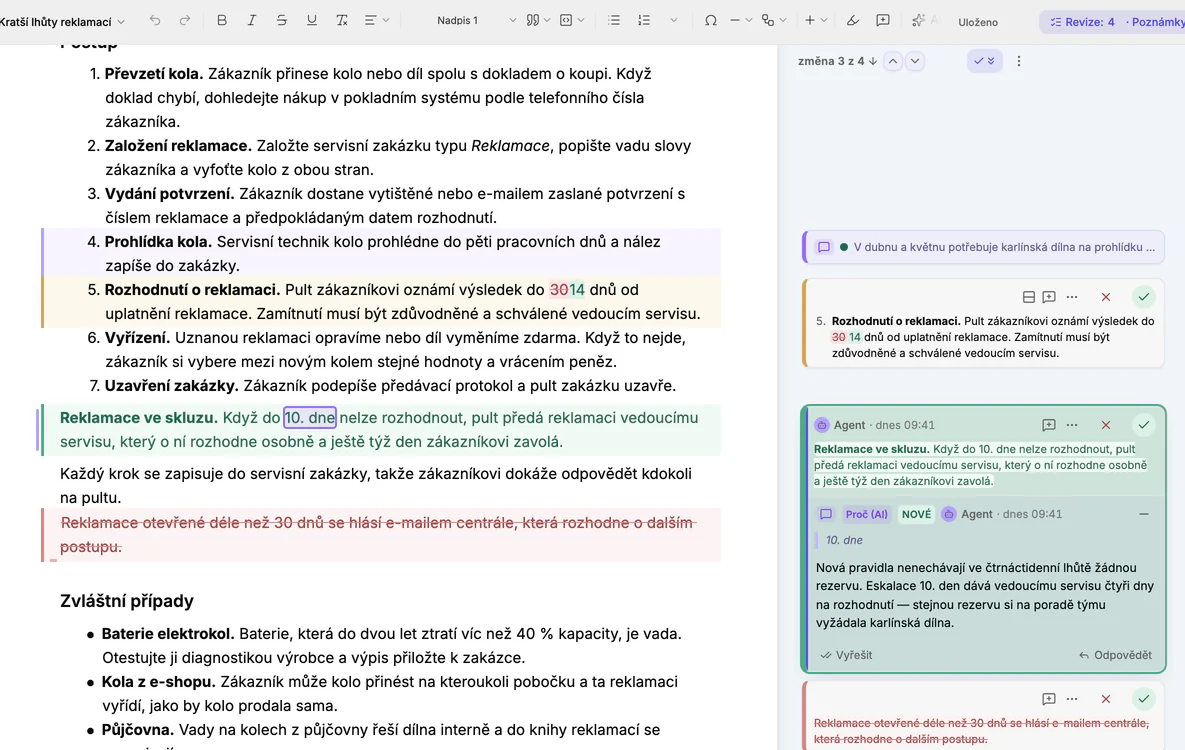Clear text formatting
Screen dimensions: 1185x750
click(x=342, y=20)
